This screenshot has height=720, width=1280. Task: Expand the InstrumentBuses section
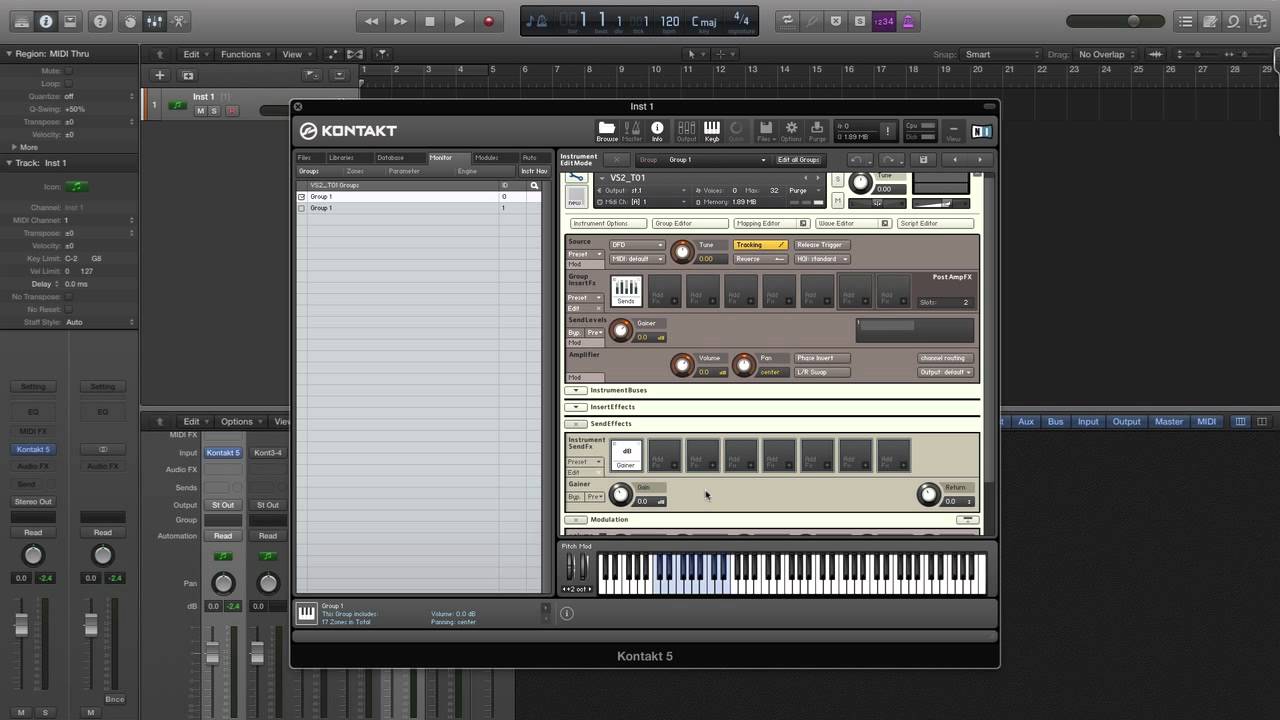coord(576,390)
